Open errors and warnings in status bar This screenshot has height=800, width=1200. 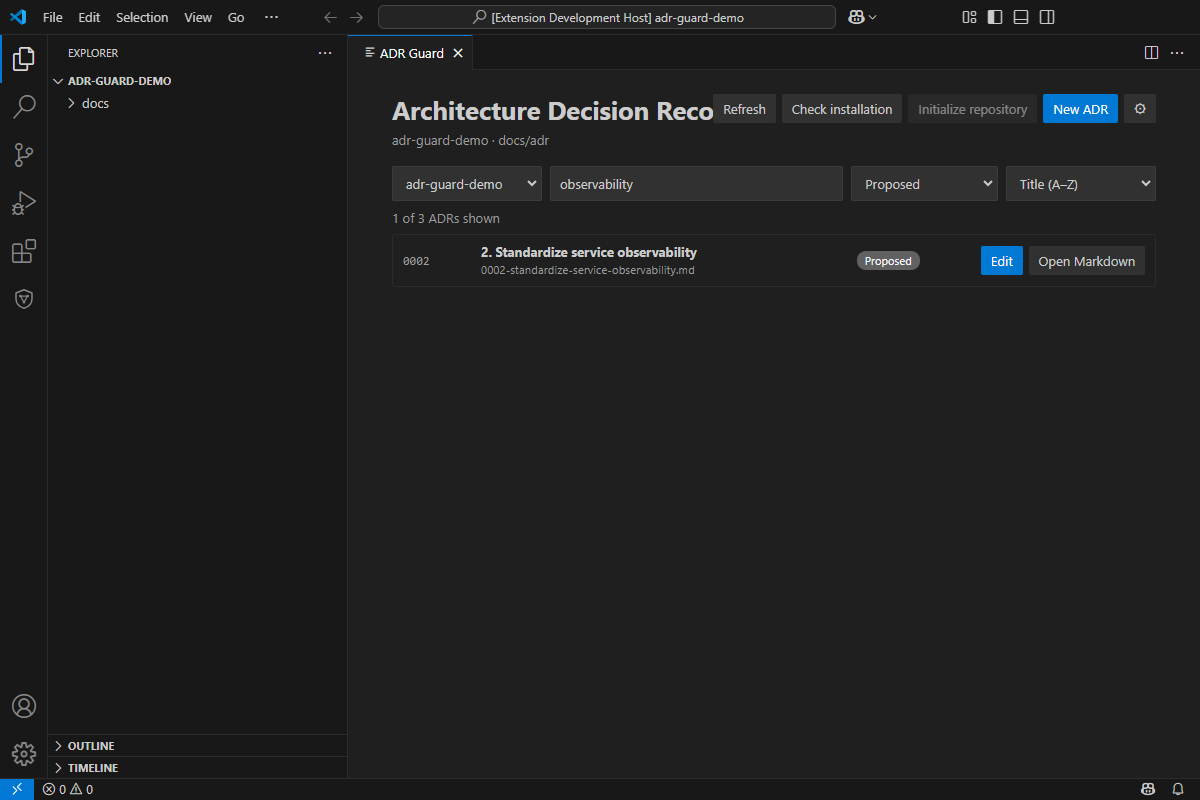(68, 789)
